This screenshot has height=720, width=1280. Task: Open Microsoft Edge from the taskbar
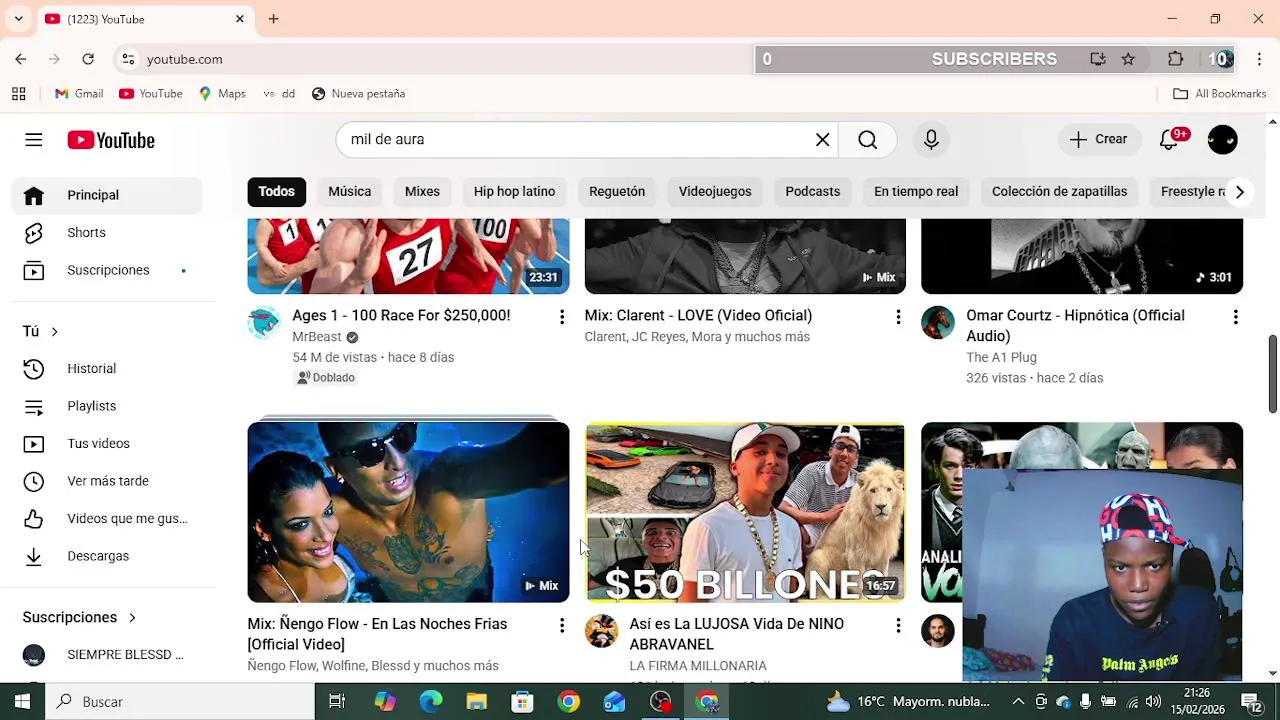[x=431, y=702]
